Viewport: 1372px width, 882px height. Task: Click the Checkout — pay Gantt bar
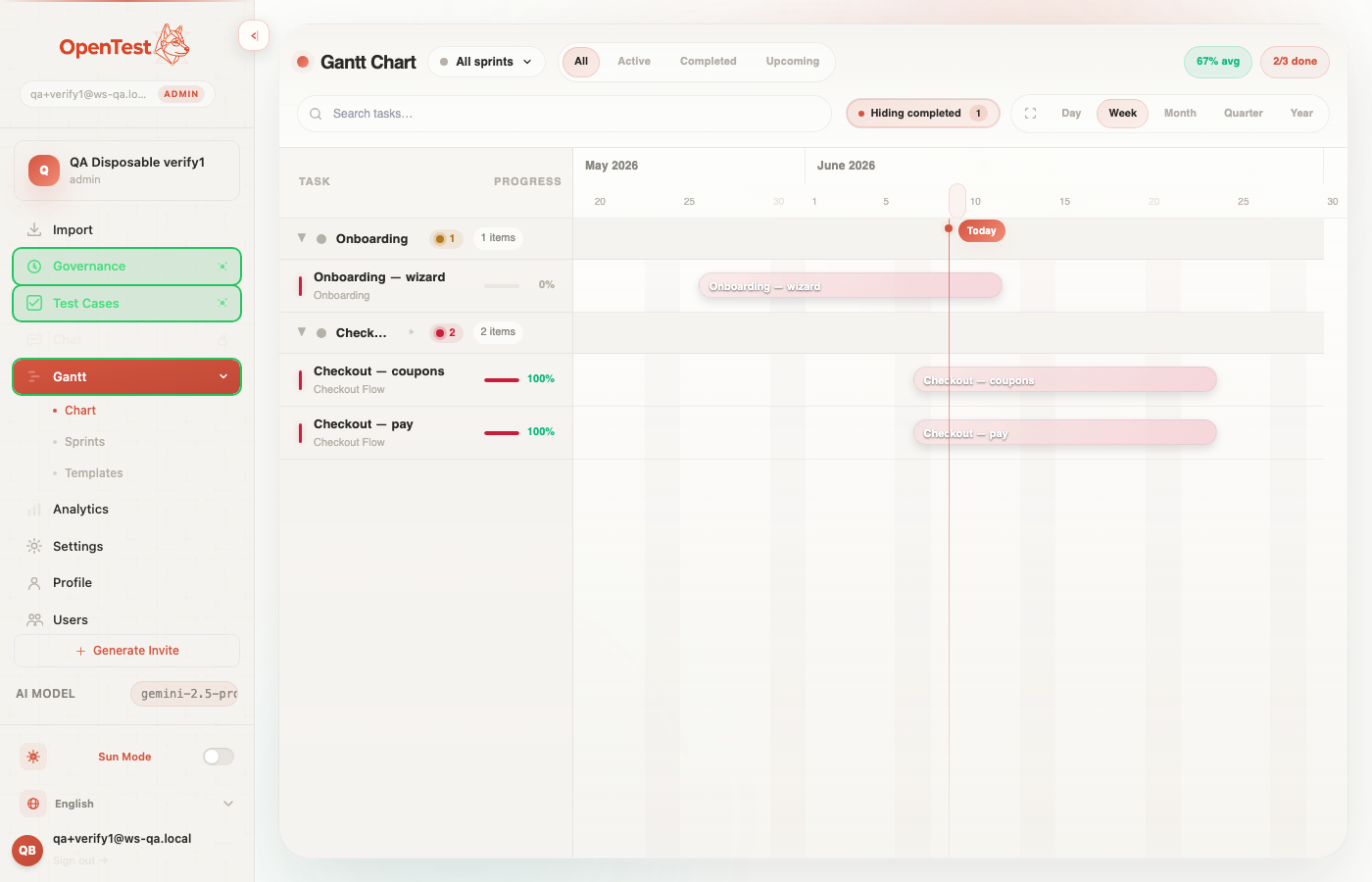point(1064,433)
